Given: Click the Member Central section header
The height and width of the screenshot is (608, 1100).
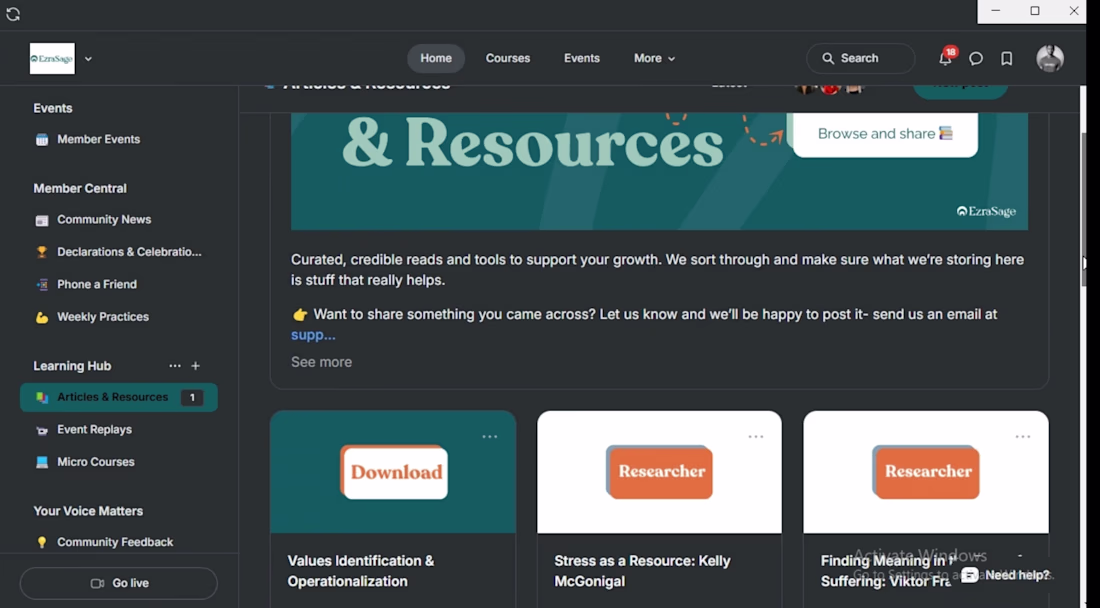Looking at the screenshot, I should [x=80, y=189].
